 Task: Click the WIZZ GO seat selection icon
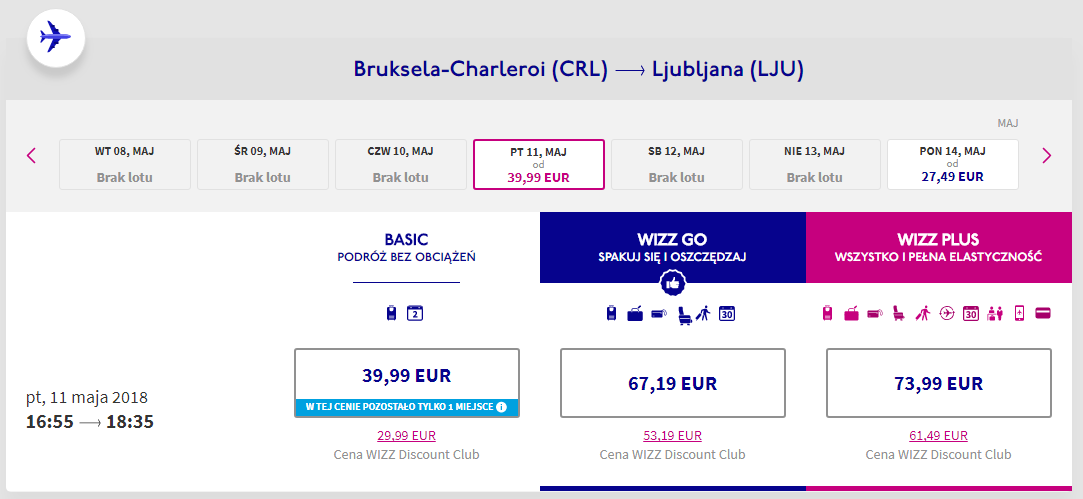(x=685, y=314)
